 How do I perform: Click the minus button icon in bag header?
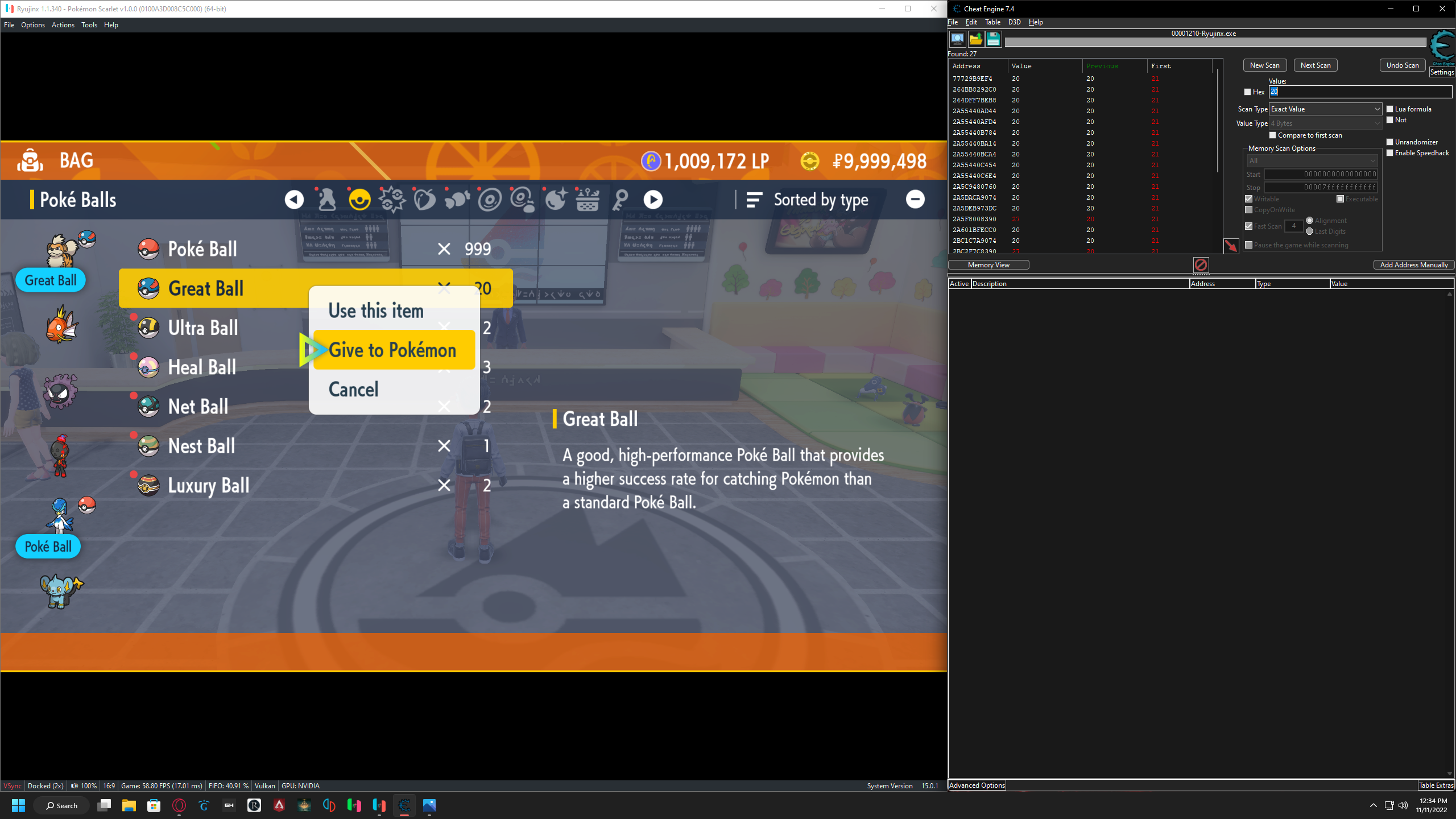click(x=915, y=199)
